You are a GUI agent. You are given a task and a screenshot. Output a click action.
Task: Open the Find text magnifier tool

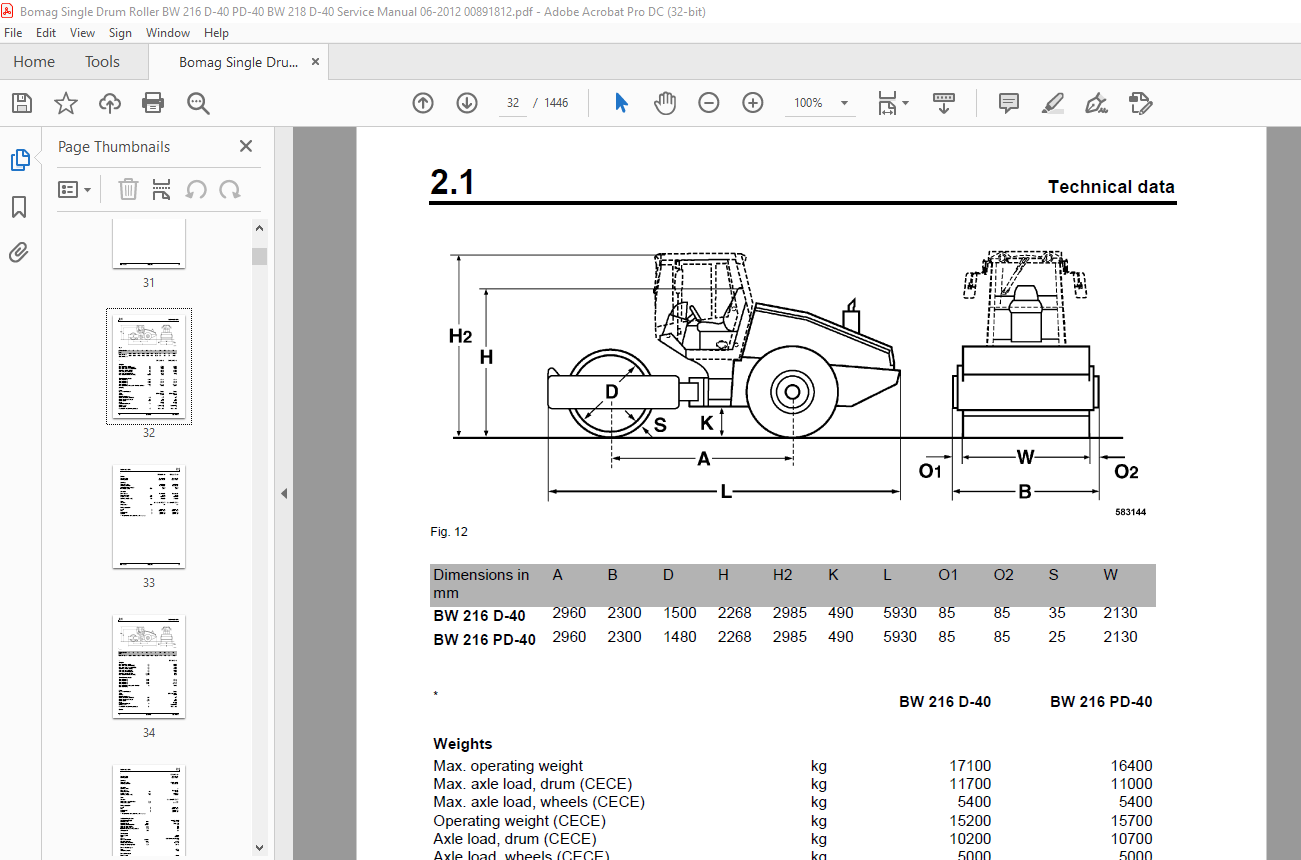coord(197,103)
